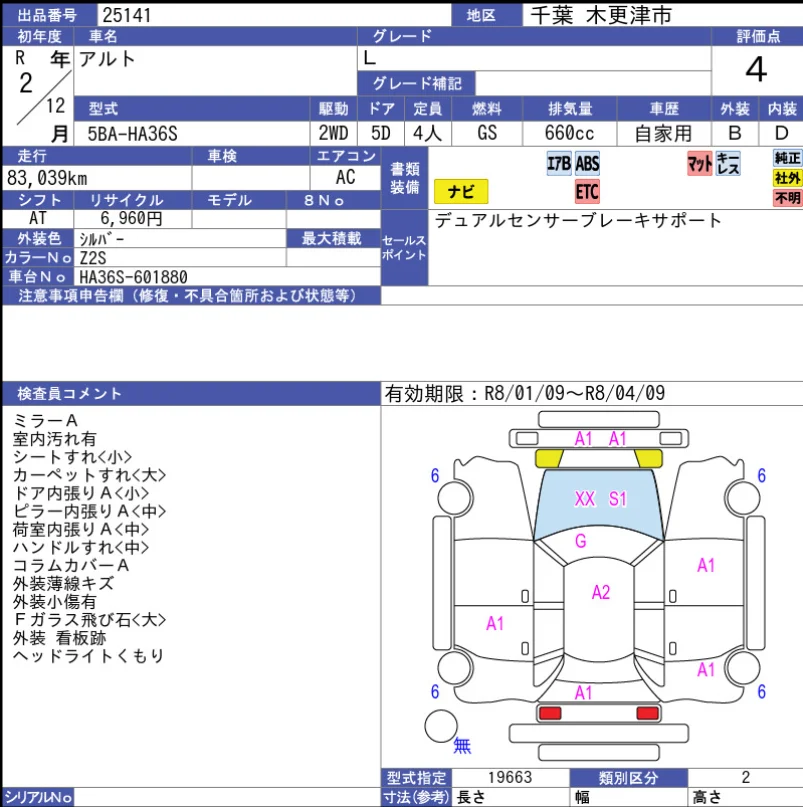Click the 検査員コメント section header

(191, 394)
